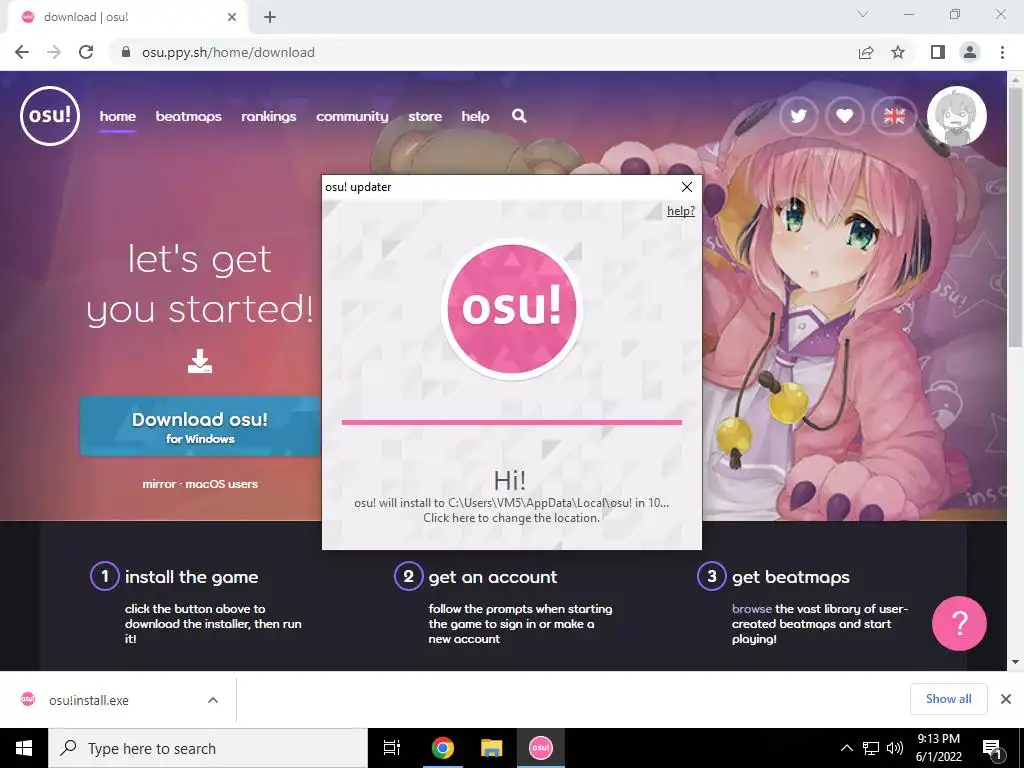This screenshot has width=1024, height=768.
Task: Click the pink updater progress bar
Action: point(511,423)
